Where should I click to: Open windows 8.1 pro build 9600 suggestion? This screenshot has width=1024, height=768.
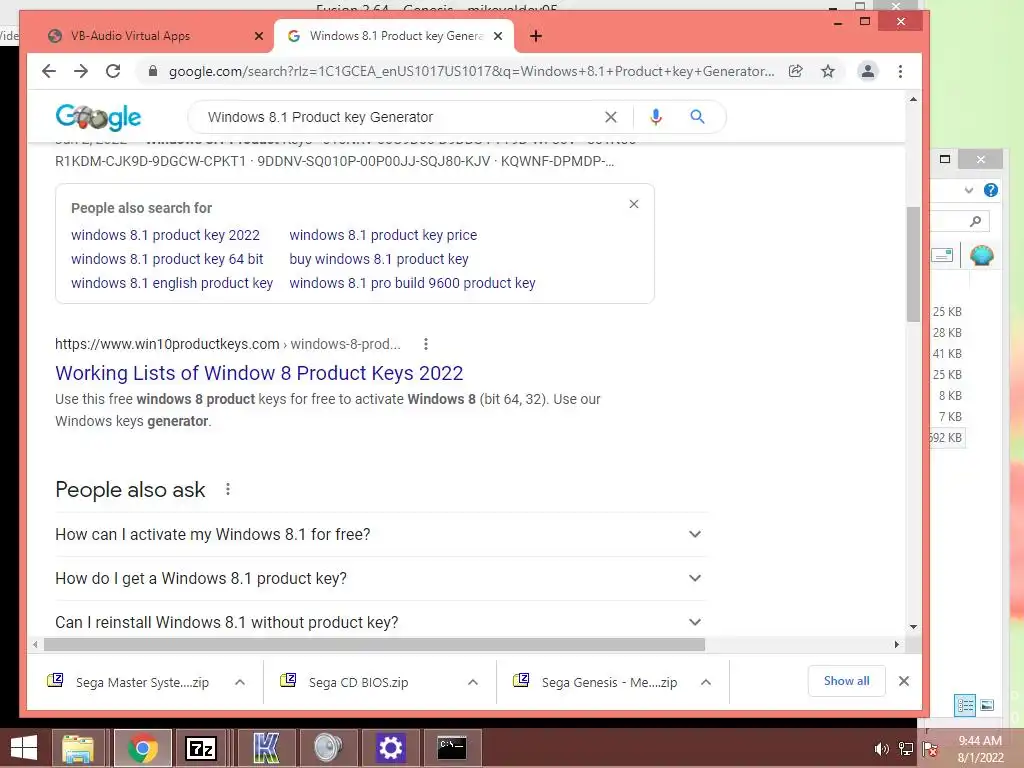click(412, 283)
